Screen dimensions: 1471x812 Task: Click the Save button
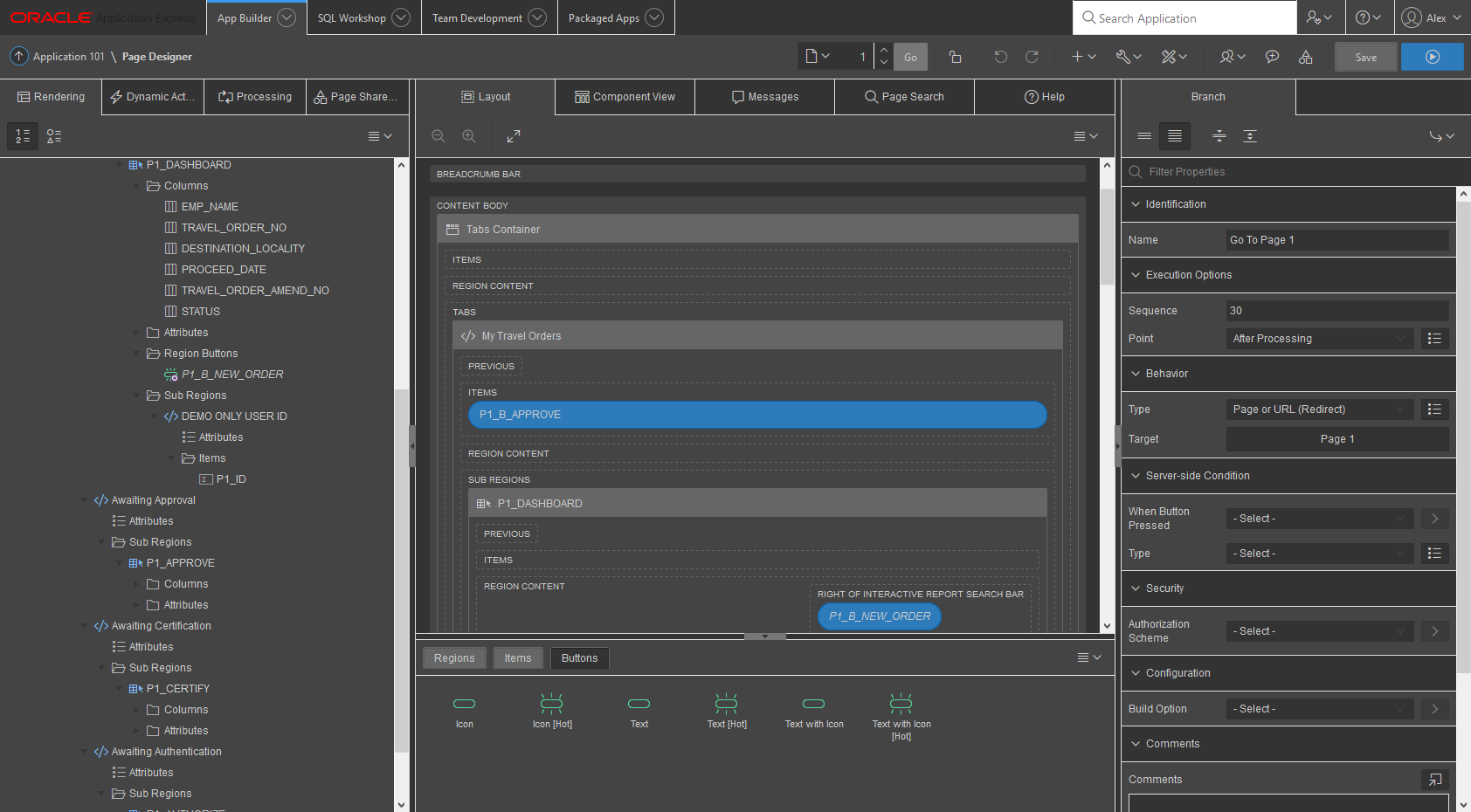[x=1365, y=57]
